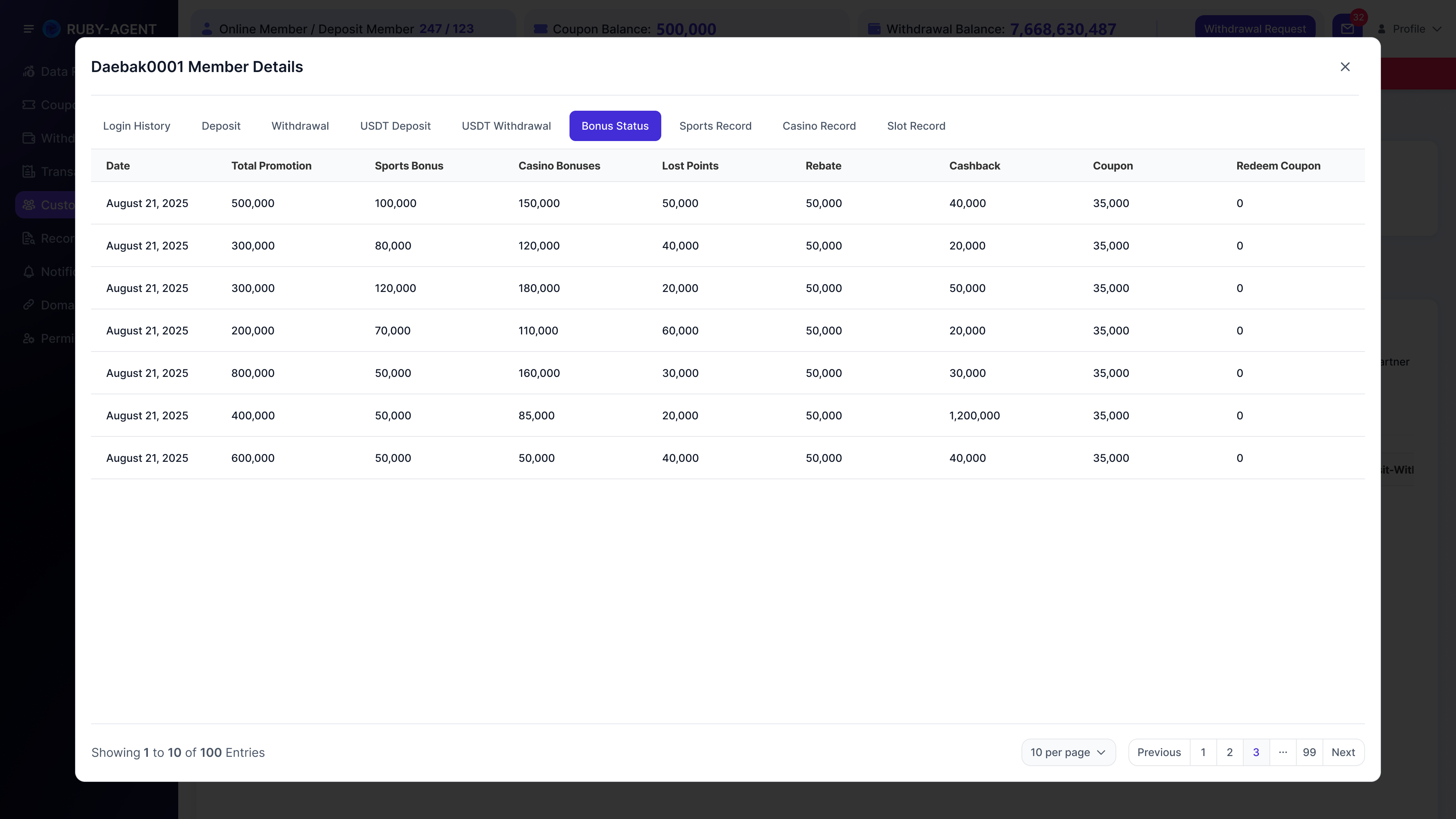Image resolution: width=1456 pixels, height=819 pixels.
Task: Click the 180,000 Casino Bonuses cell
Action: tap(539, 288)
